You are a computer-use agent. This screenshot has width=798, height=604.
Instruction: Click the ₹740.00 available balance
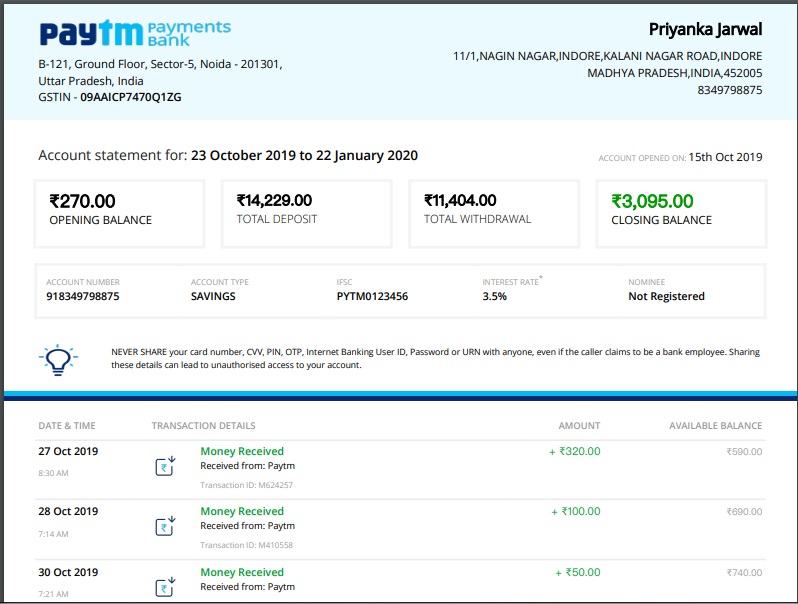pyautogui.click(x=744, y=572)
